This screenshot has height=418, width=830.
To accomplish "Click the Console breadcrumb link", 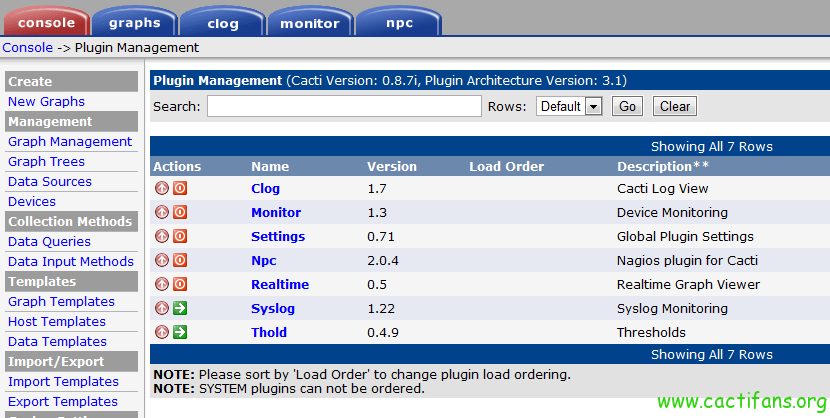I will coord(28,48).
